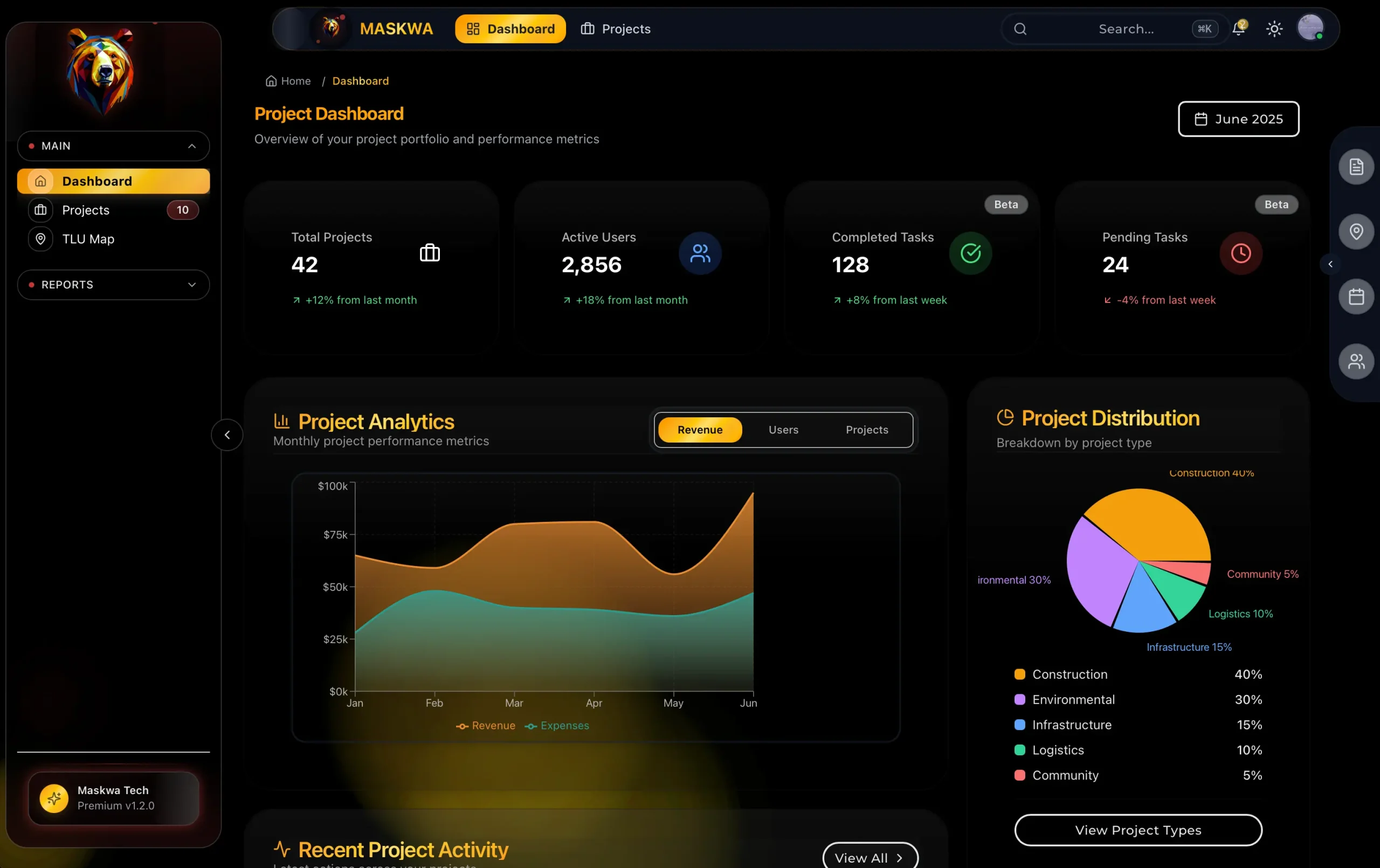Click the Maskwa Tech Premium card
The image size is (1380, 868).
pyautogui.click(x=113, y=798)
